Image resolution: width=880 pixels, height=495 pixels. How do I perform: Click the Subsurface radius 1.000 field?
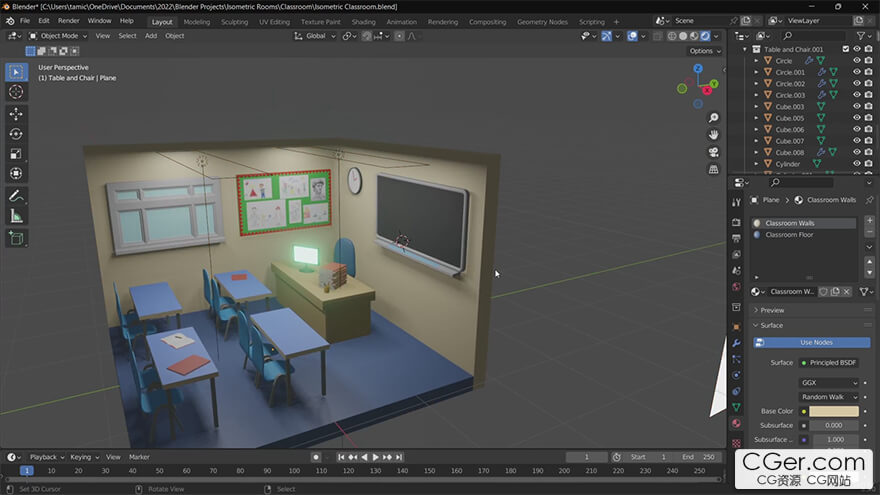tap(834, 440)
